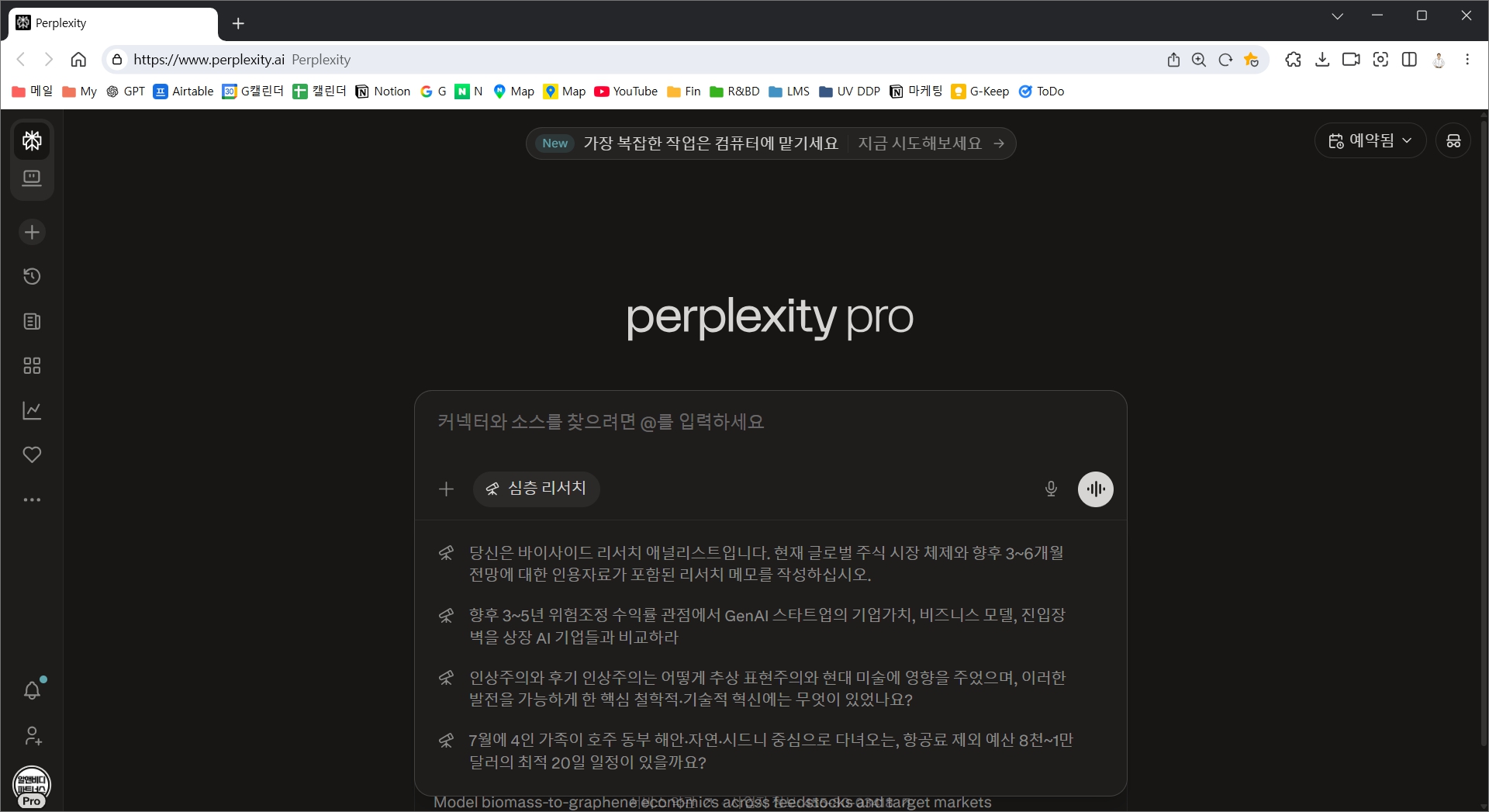Open the G-Keep bookmark
The image size is (1489, 812).
point(980,92)
